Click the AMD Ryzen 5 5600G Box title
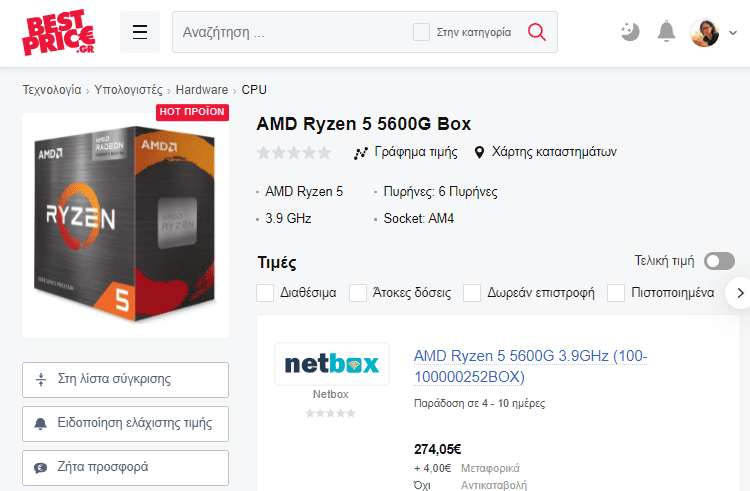 364,124
